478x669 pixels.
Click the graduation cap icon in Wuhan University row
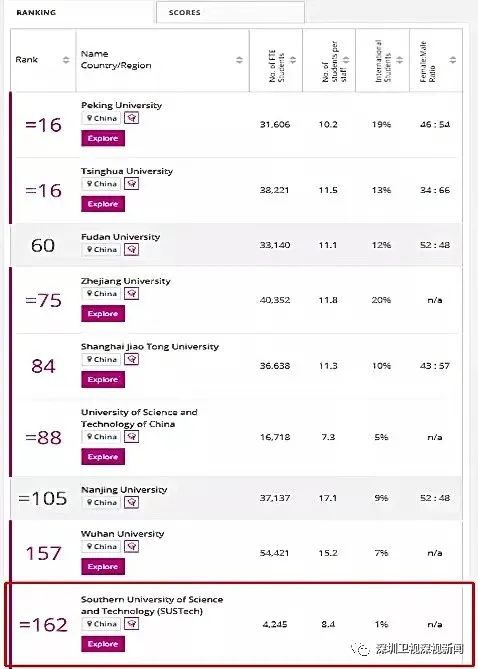tap(131, 546)
